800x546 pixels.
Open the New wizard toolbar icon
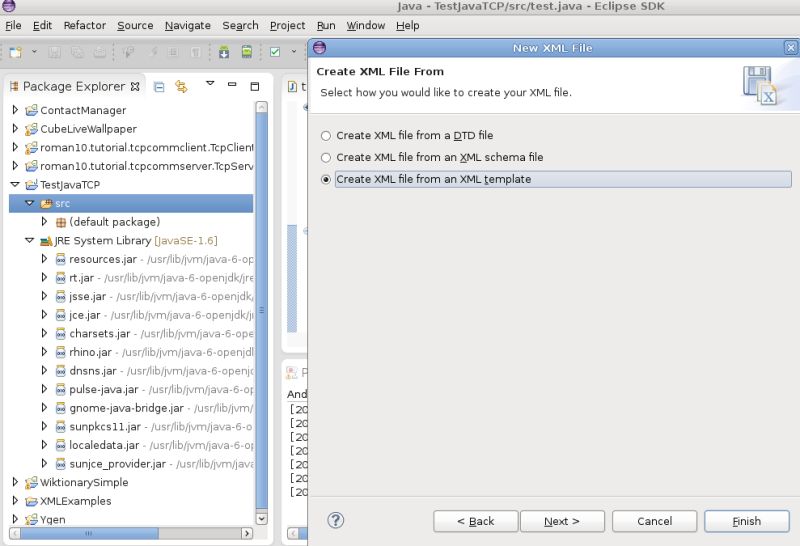[16, 52]
